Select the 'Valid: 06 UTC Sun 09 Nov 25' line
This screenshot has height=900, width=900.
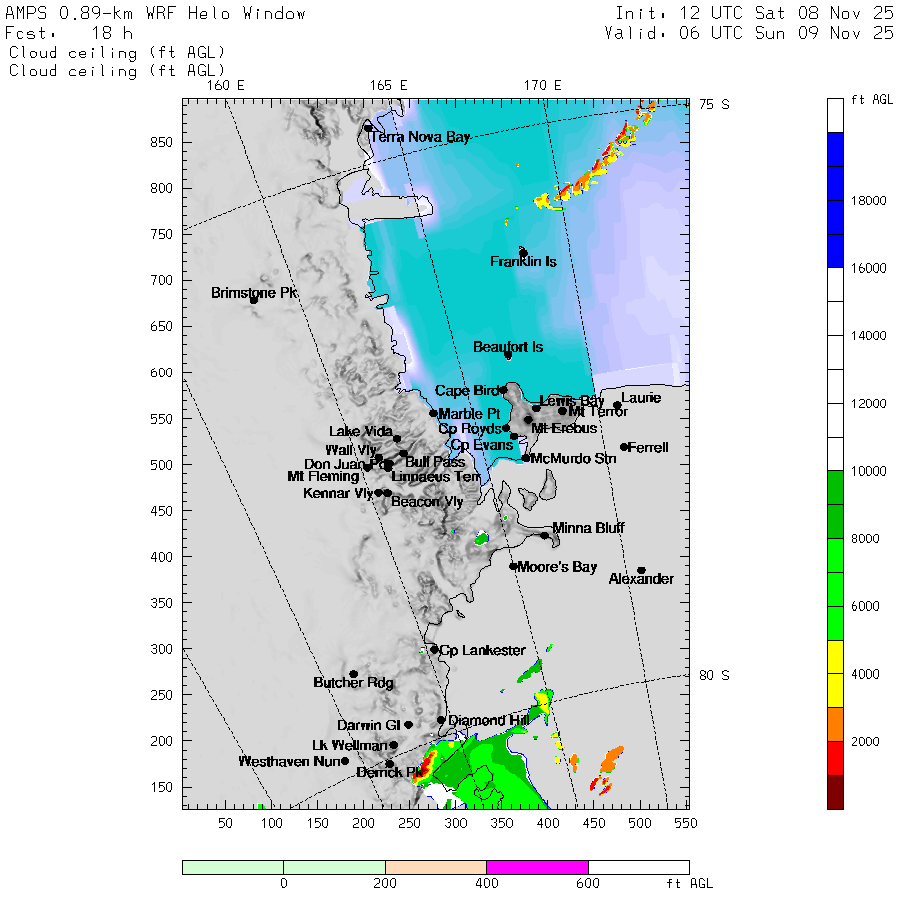coord(749,33)
